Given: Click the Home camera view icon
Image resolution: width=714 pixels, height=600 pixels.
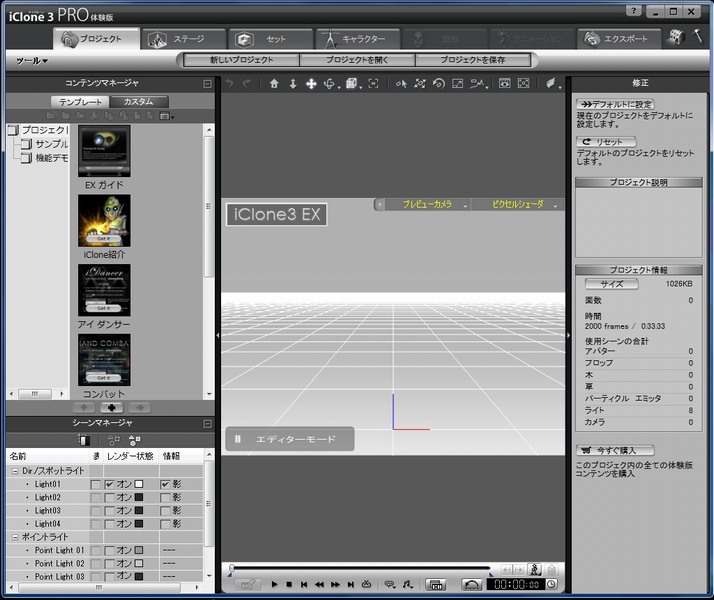Looking at the screenshot, I should coord(274,83).
